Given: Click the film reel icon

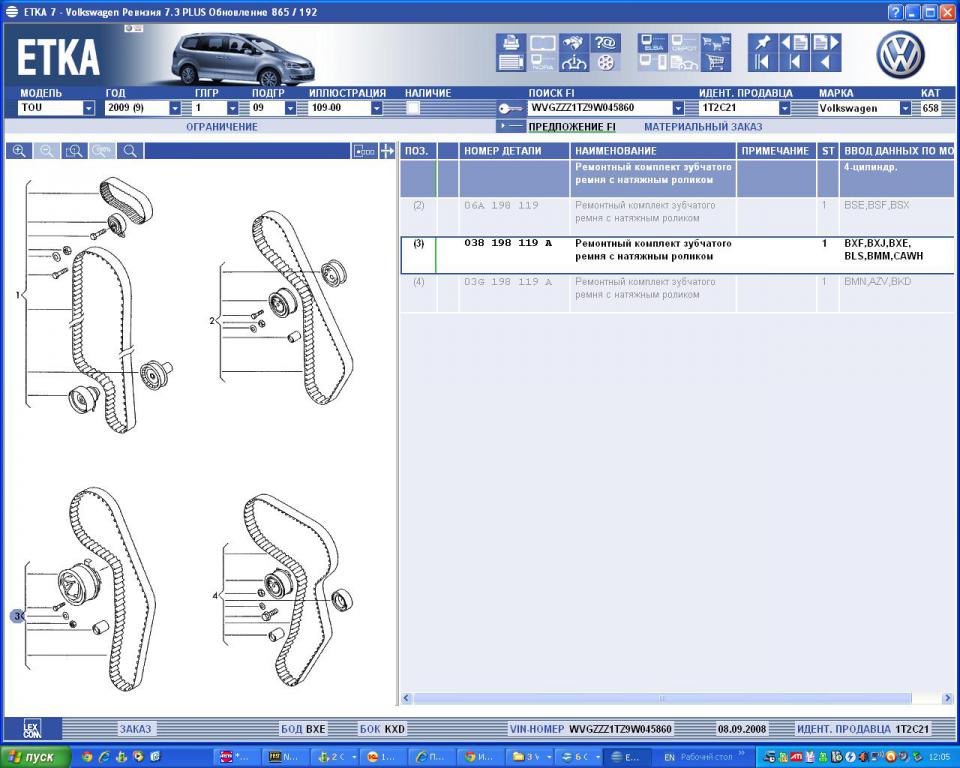Looking at the screenshot, I should tap(606, 62).
